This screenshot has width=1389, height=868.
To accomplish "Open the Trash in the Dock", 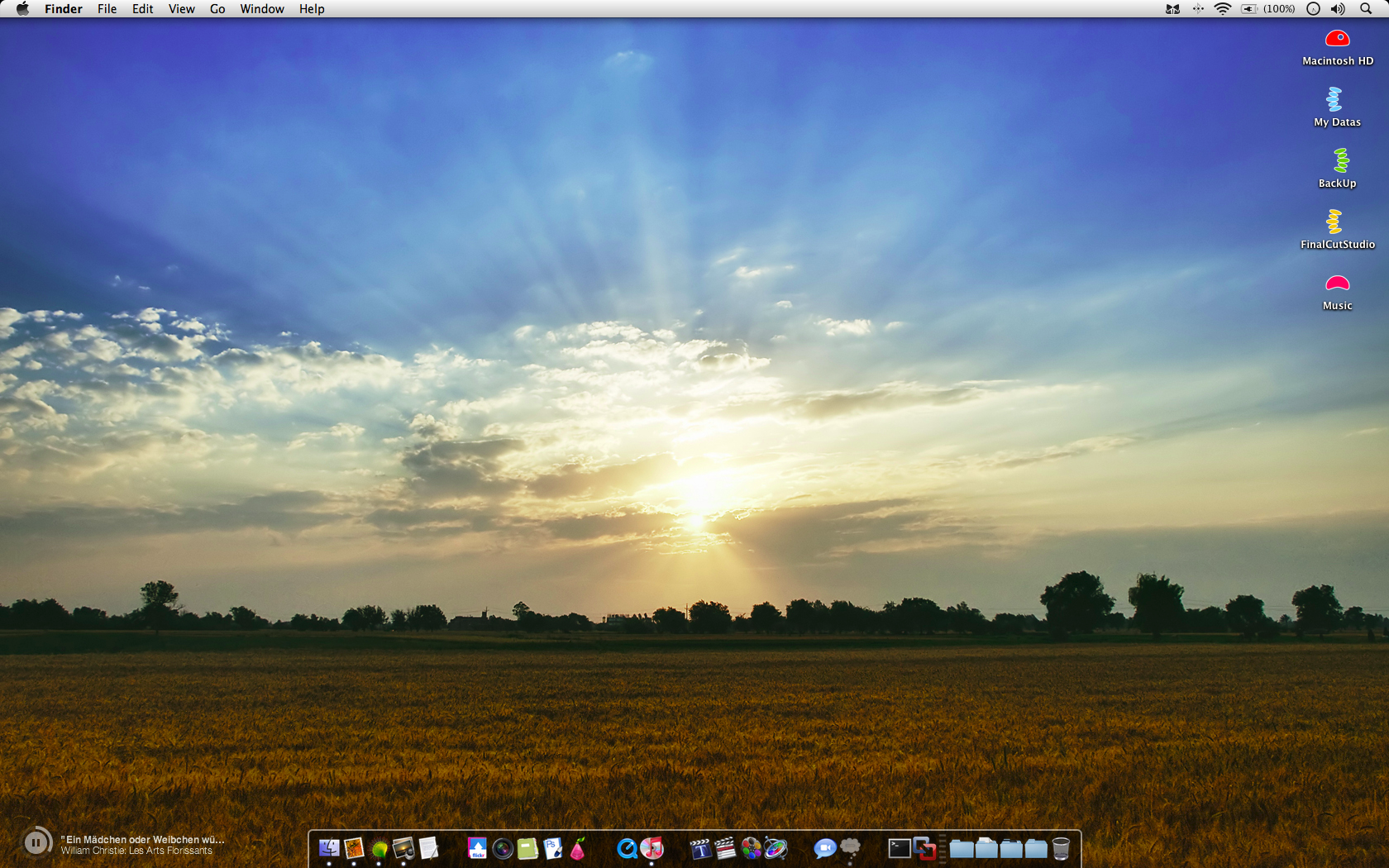I will 1061,848.
